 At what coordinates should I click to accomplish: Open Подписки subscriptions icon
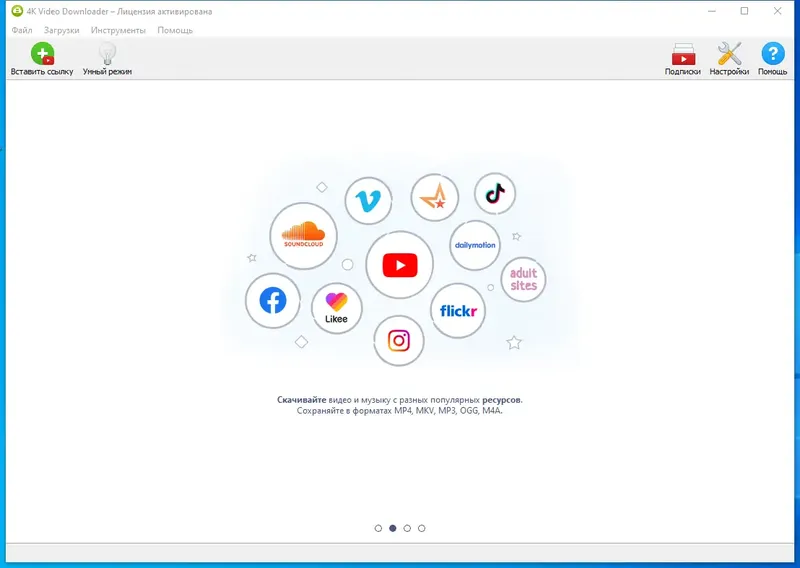683,54
